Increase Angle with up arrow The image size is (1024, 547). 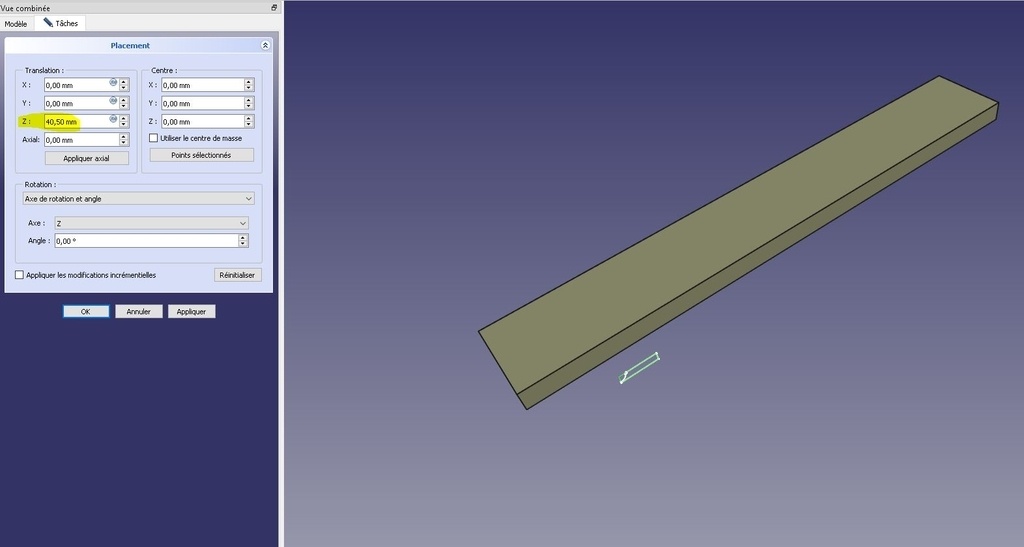(243, 238)
